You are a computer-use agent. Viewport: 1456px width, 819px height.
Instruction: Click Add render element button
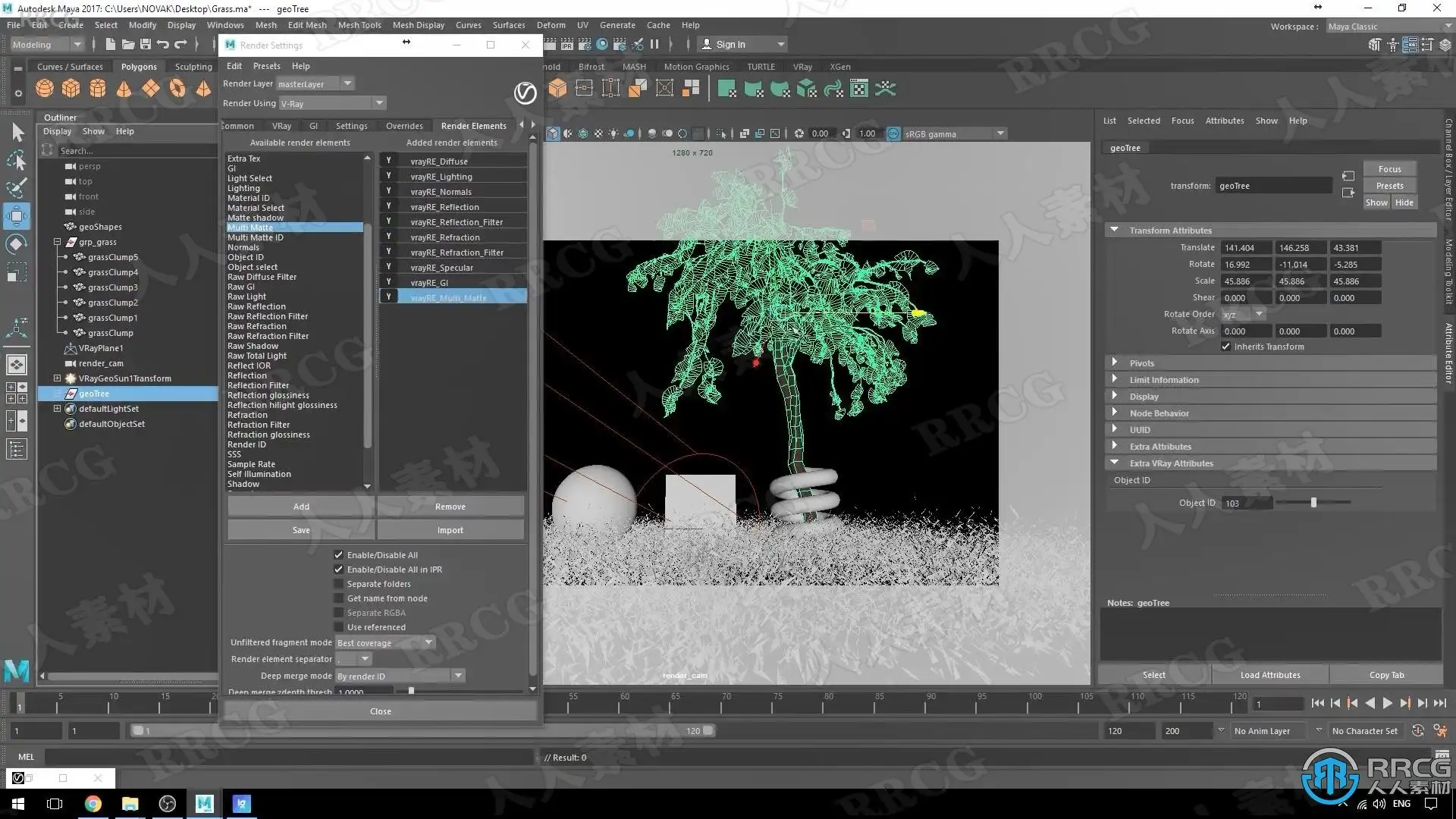pos(301,507)
